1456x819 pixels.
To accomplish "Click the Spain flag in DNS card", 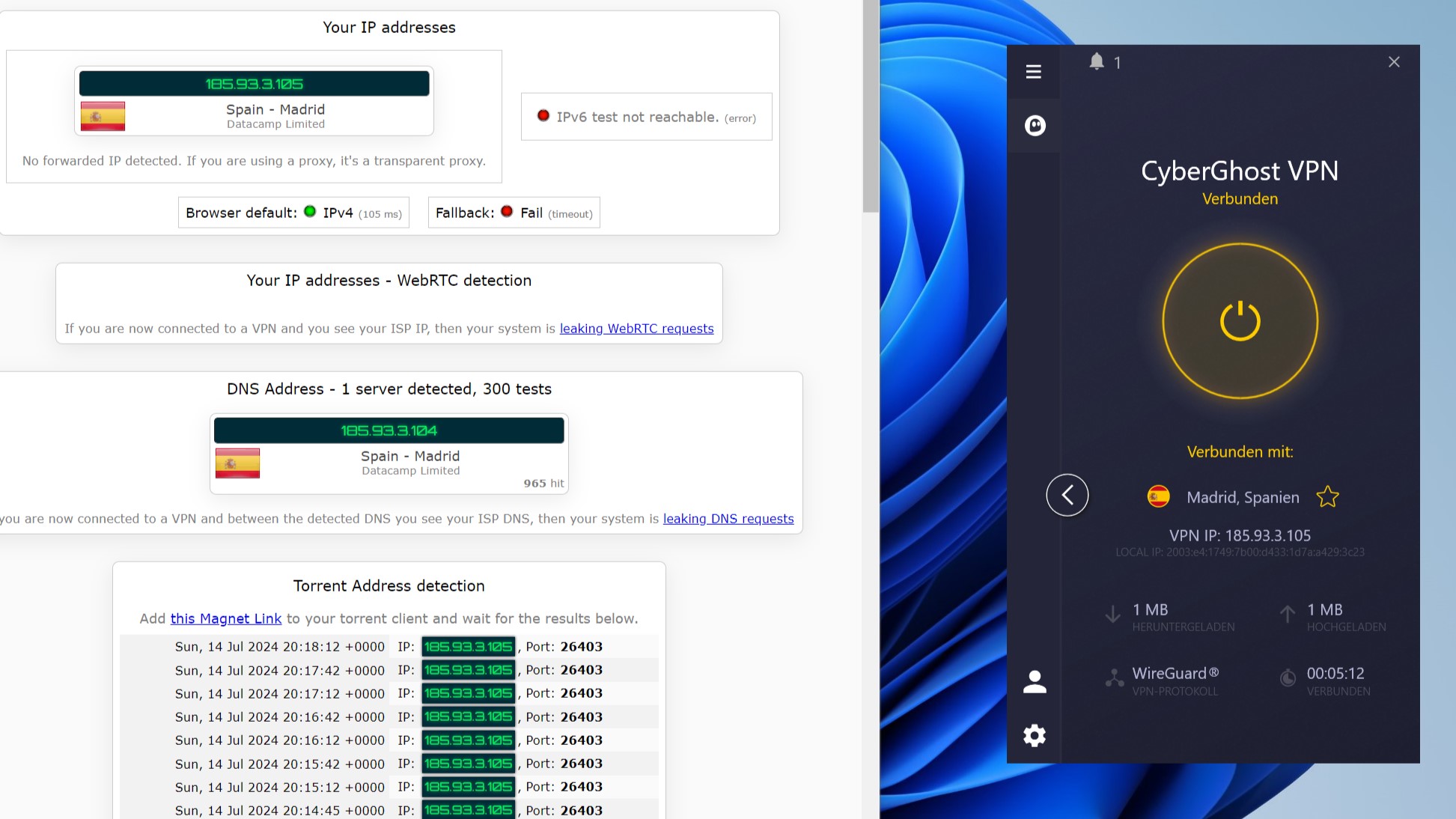I will click(x=237, y=463).
